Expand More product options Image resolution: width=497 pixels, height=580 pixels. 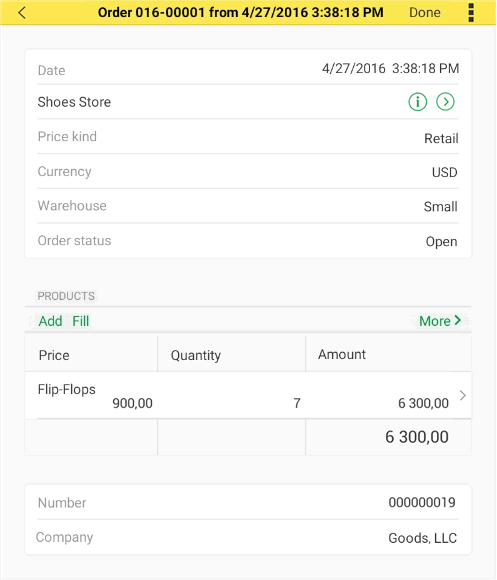(440, 321)
